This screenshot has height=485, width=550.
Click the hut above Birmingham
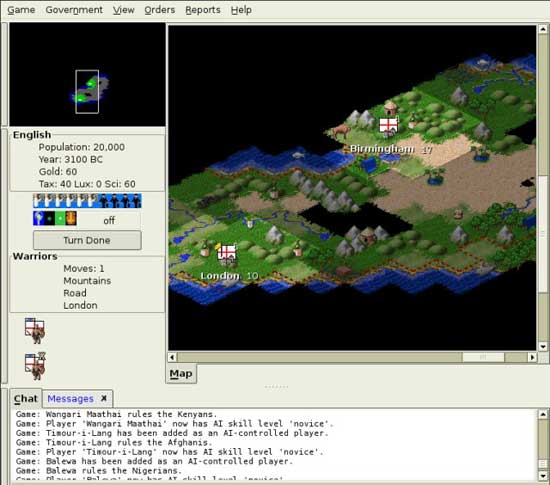pyautogui.click(x=390, y=107)
